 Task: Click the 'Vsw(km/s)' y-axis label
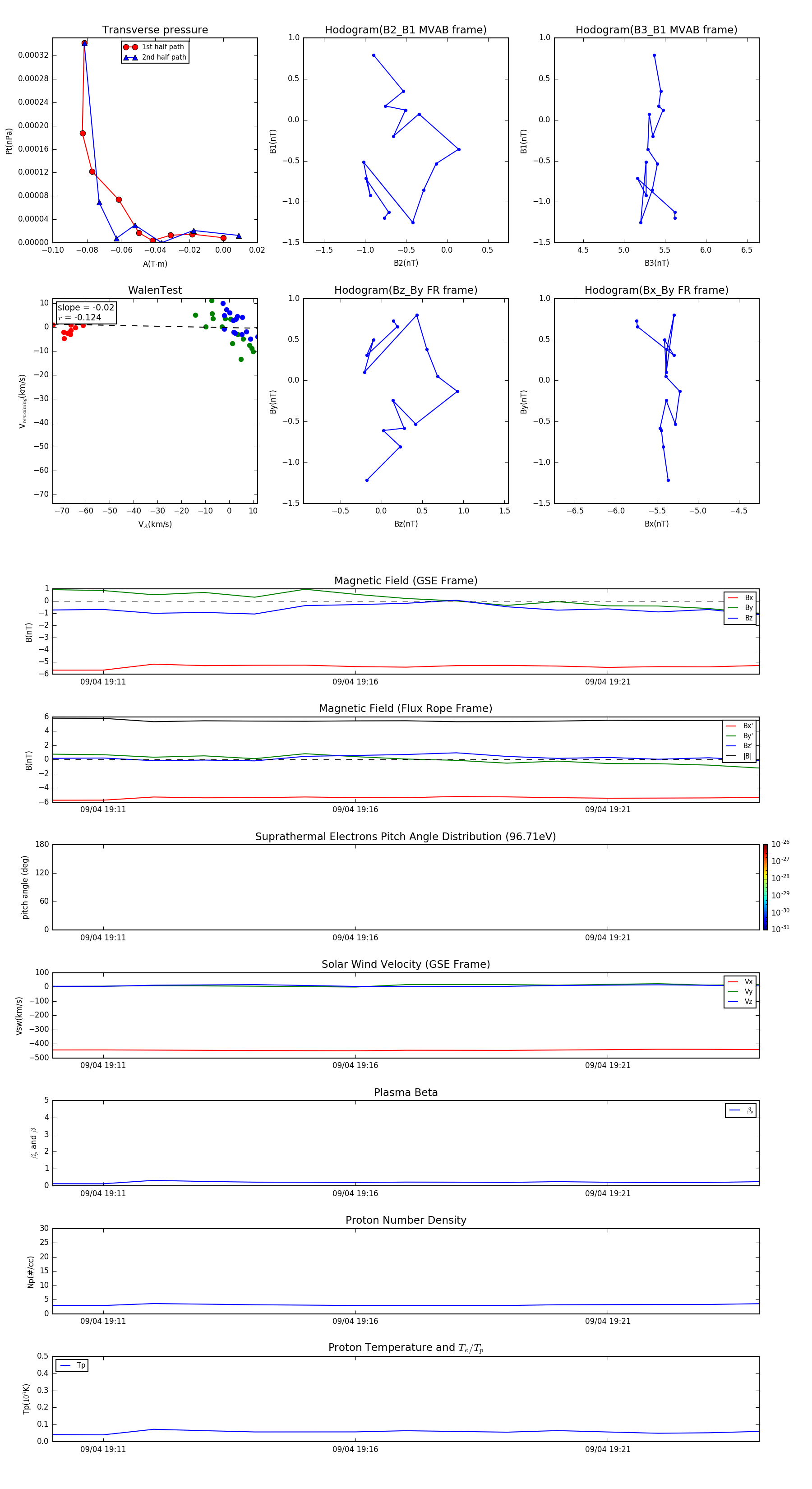pyautogui.click(x=19, y=1016)
